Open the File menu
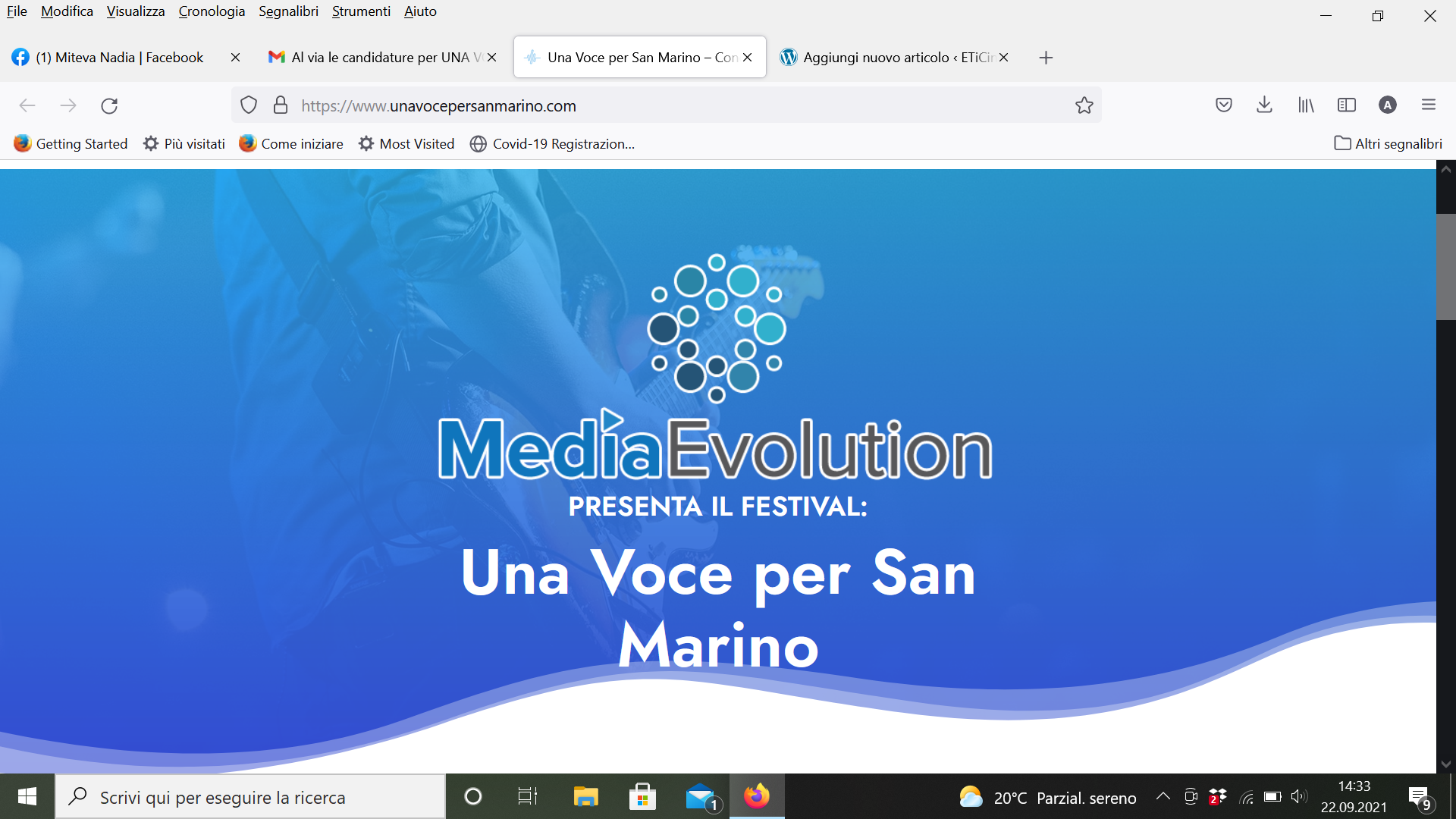 pyautogui.click(x=17, y=11)
